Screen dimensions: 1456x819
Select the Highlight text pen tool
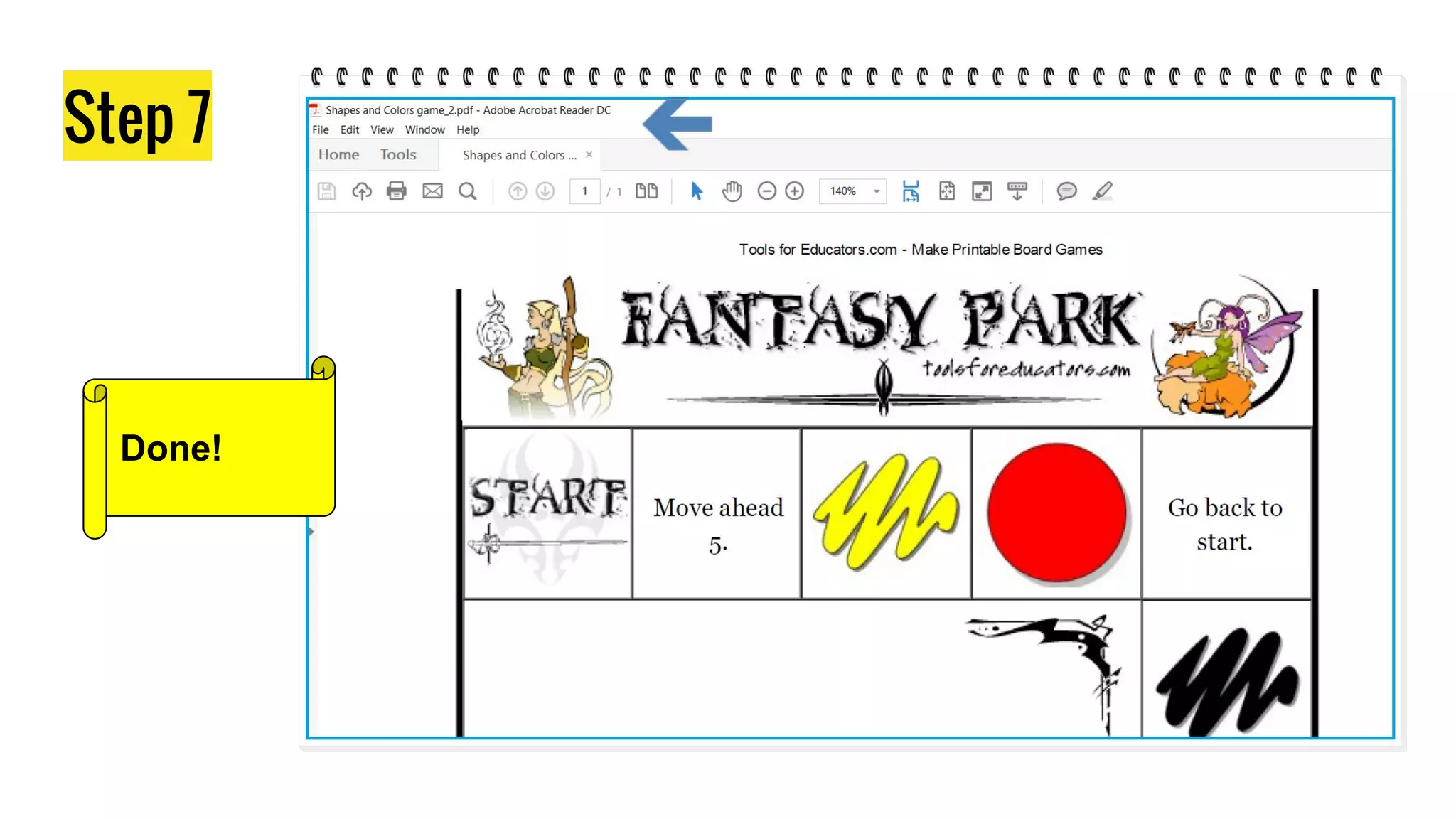[1102, 191]
